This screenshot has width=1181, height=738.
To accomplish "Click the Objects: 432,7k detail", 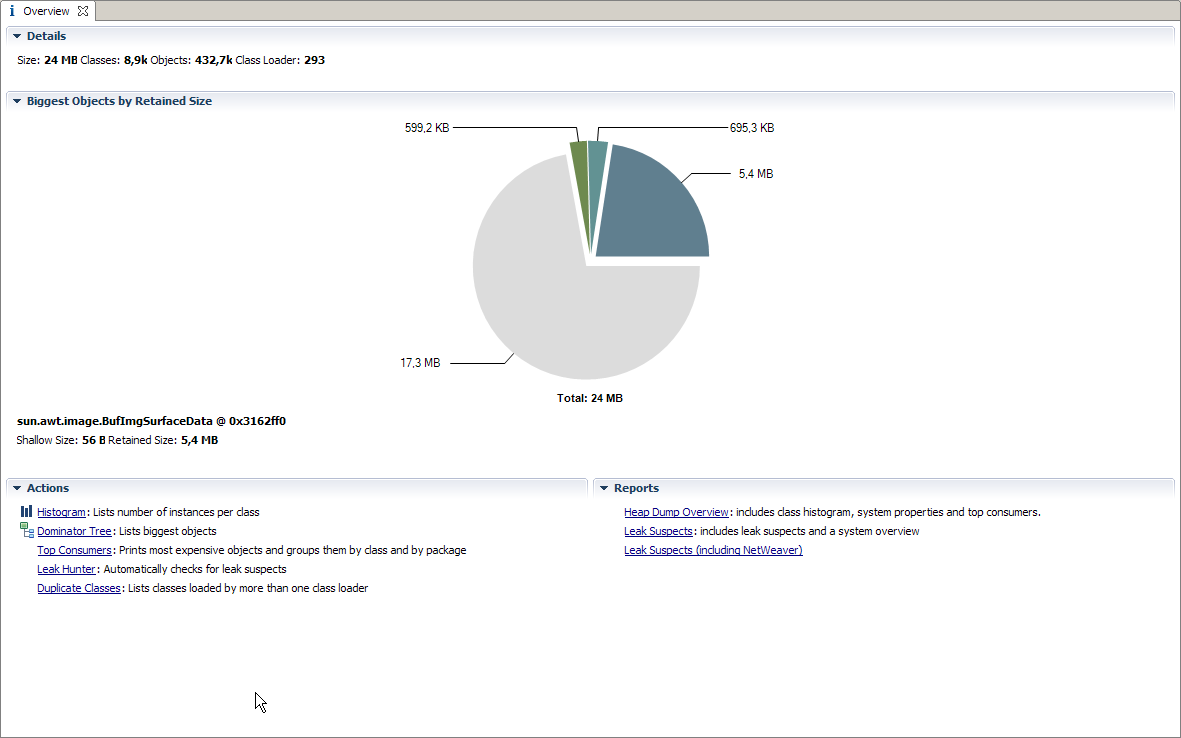I will [191, 60].
